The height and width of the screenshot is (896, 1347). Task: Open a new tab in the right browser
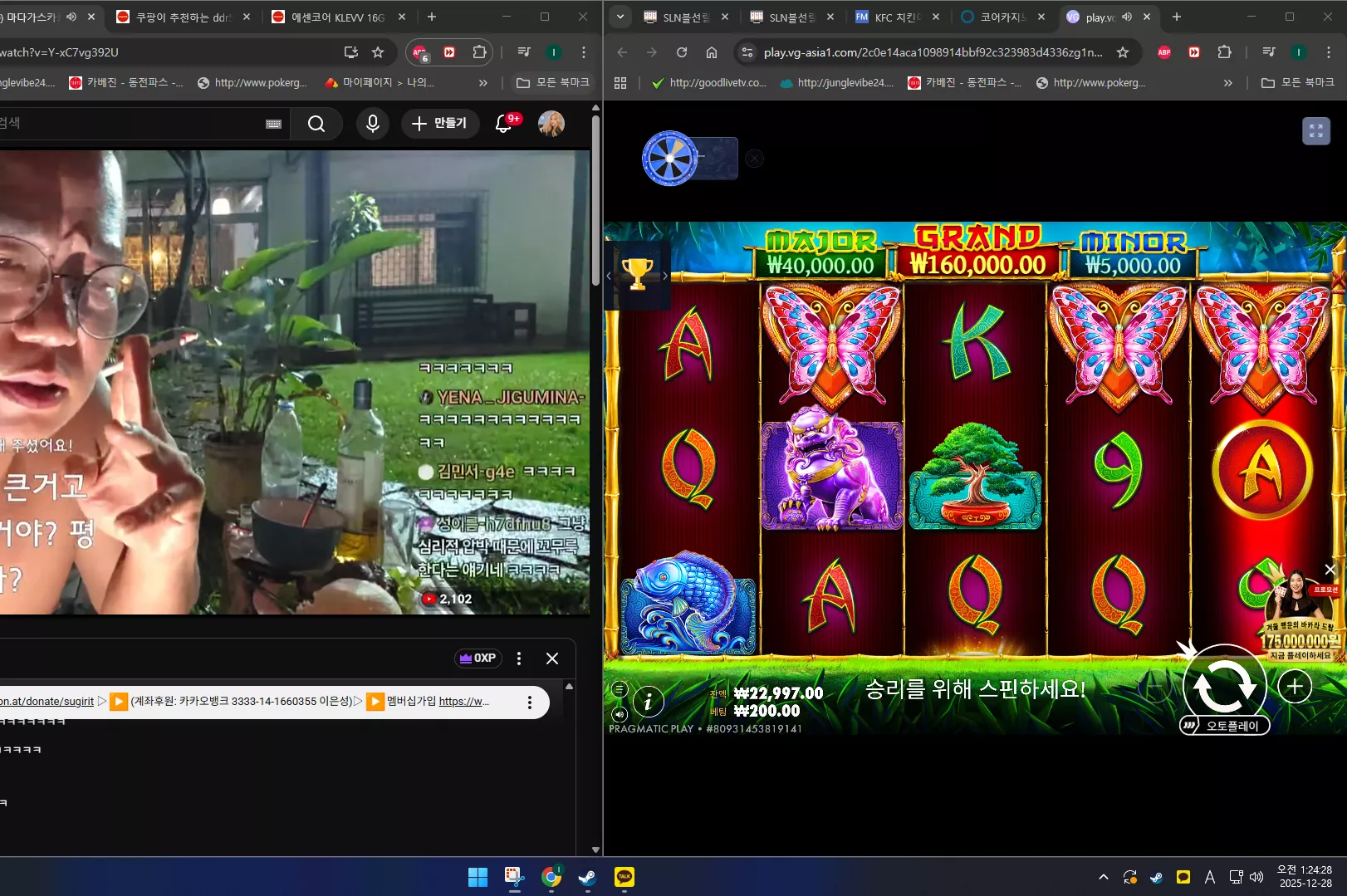[x=1176, y=17]
